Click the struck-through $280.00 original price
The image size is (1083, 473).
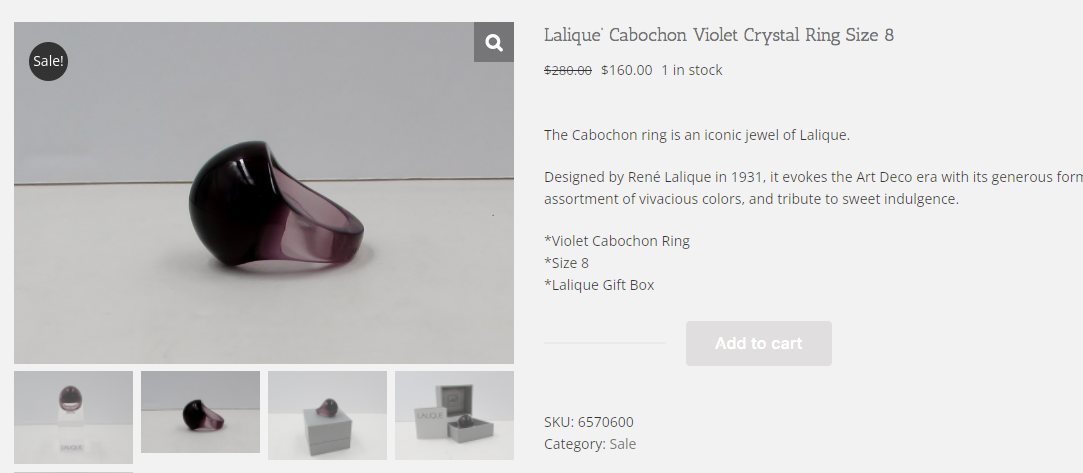pos(568,70)
